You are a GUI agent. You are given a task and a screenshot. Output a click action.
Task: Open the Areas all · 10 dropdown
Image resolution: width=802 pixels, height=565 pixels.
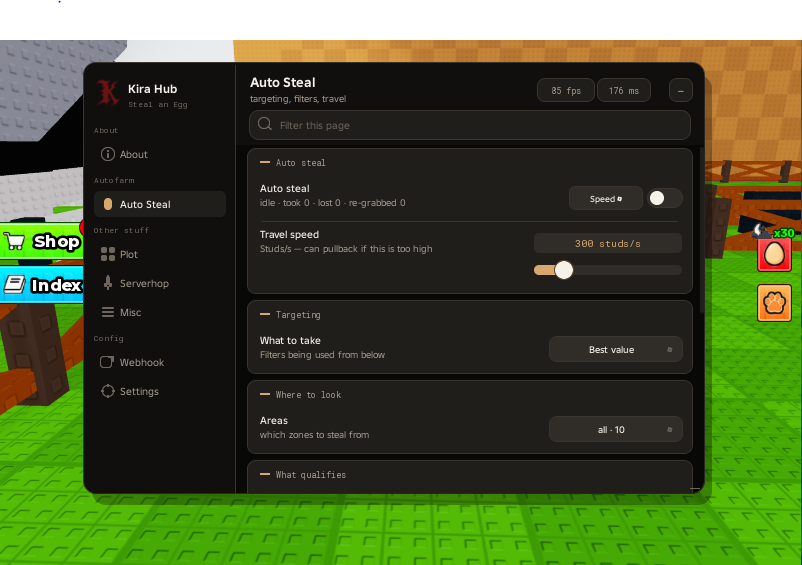[615, 430]
